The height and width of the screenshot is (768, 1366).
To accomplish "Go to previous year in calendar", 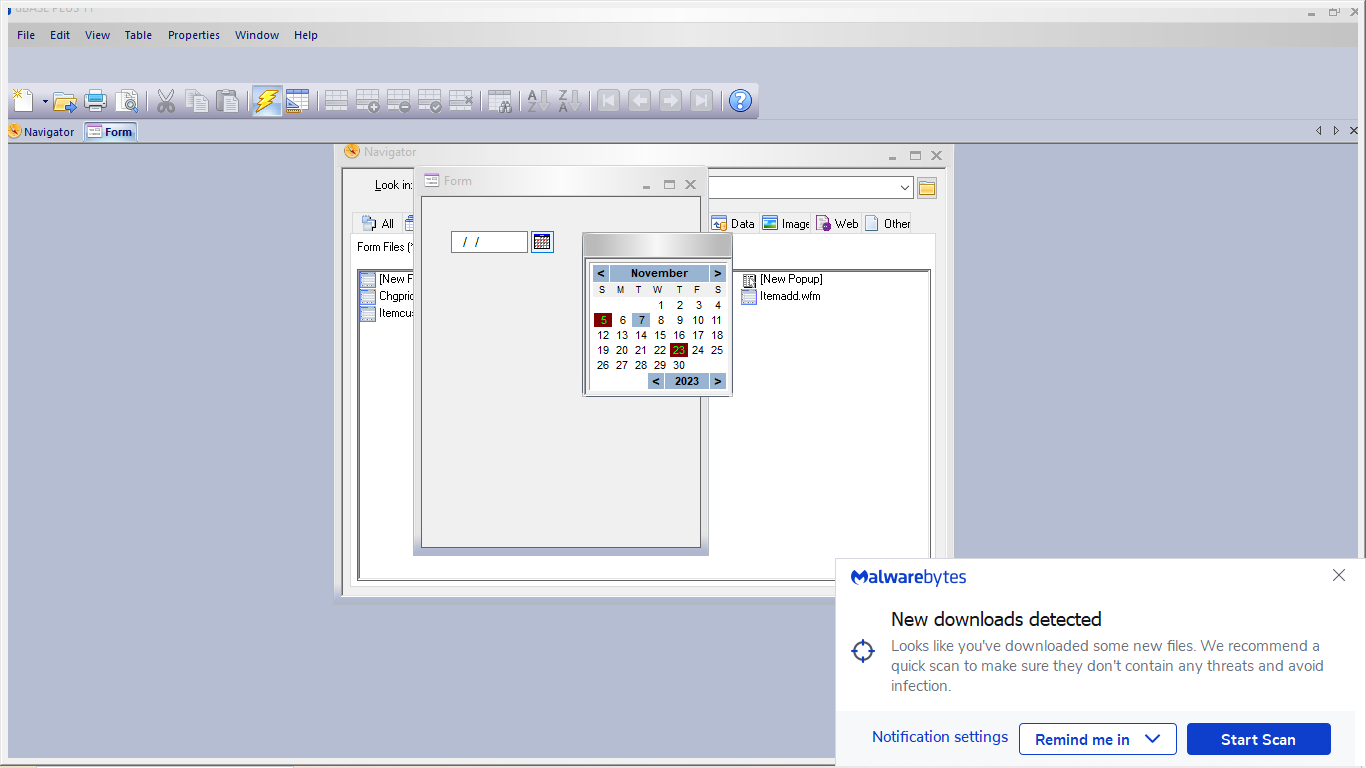I will pos(656,381).
